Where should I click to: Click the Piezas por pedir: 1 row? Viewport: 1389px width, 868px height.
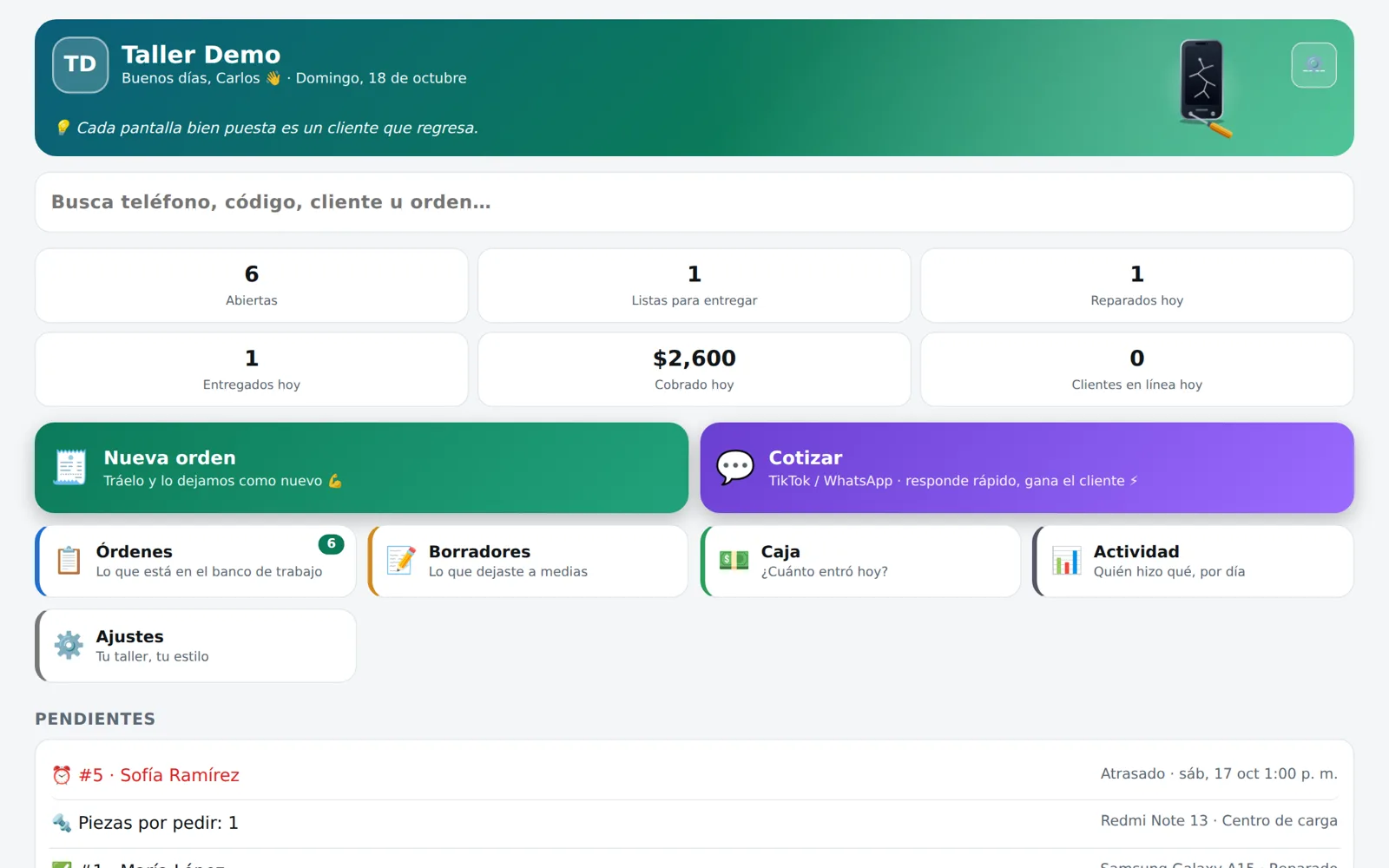tap(694, 823)
